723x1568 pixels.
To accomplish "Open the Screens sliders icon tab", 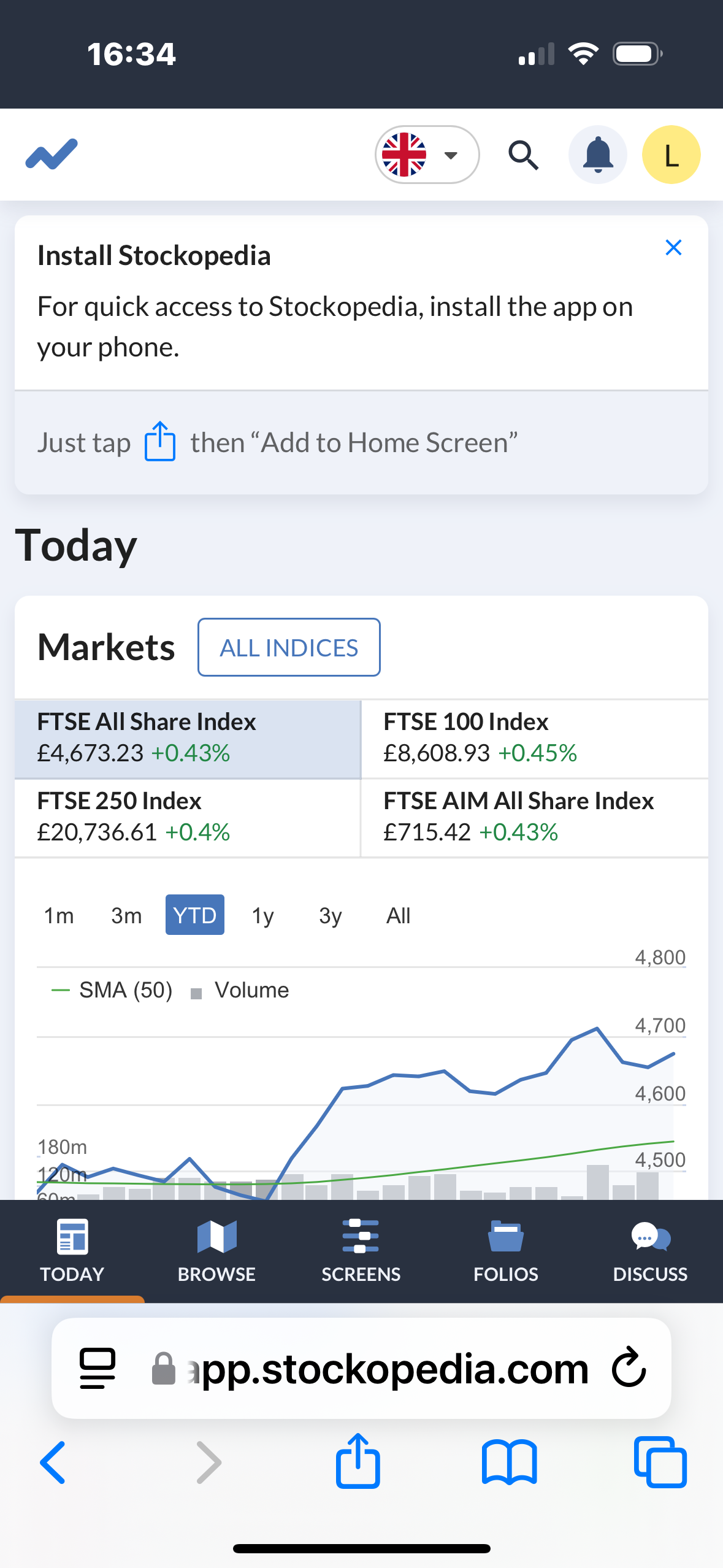I will coord(361,1250).
